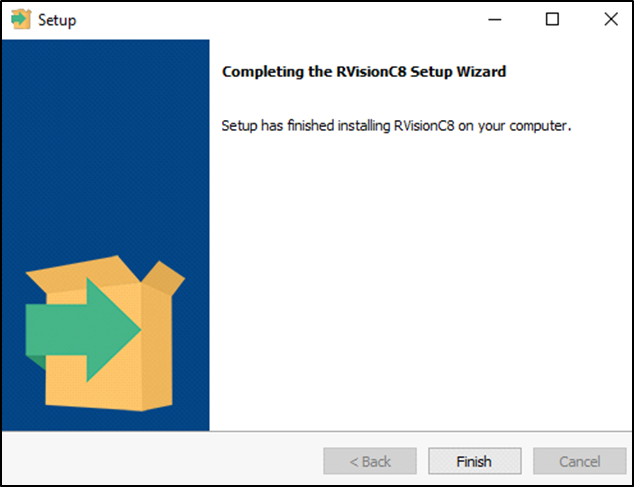Close the Setup wizard window
Image resolution: width=634 pixels, height=487 pixels.
pyautogui.click(x=610, y=20)
